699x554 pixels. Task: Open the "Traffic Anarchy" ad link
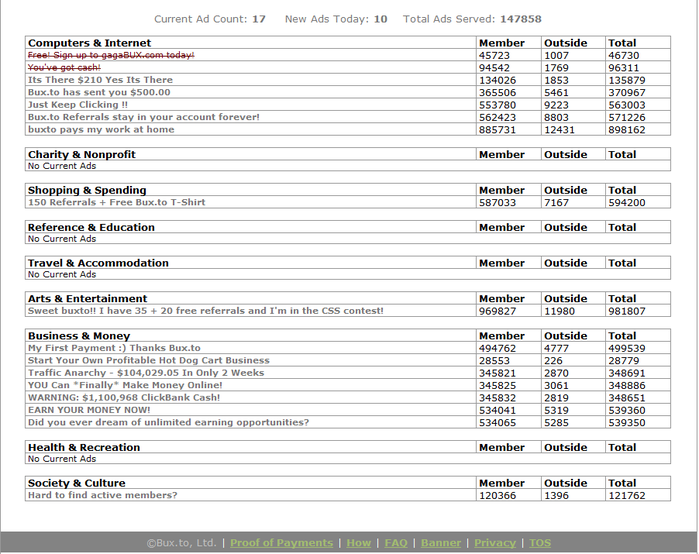tap(146, 373)
